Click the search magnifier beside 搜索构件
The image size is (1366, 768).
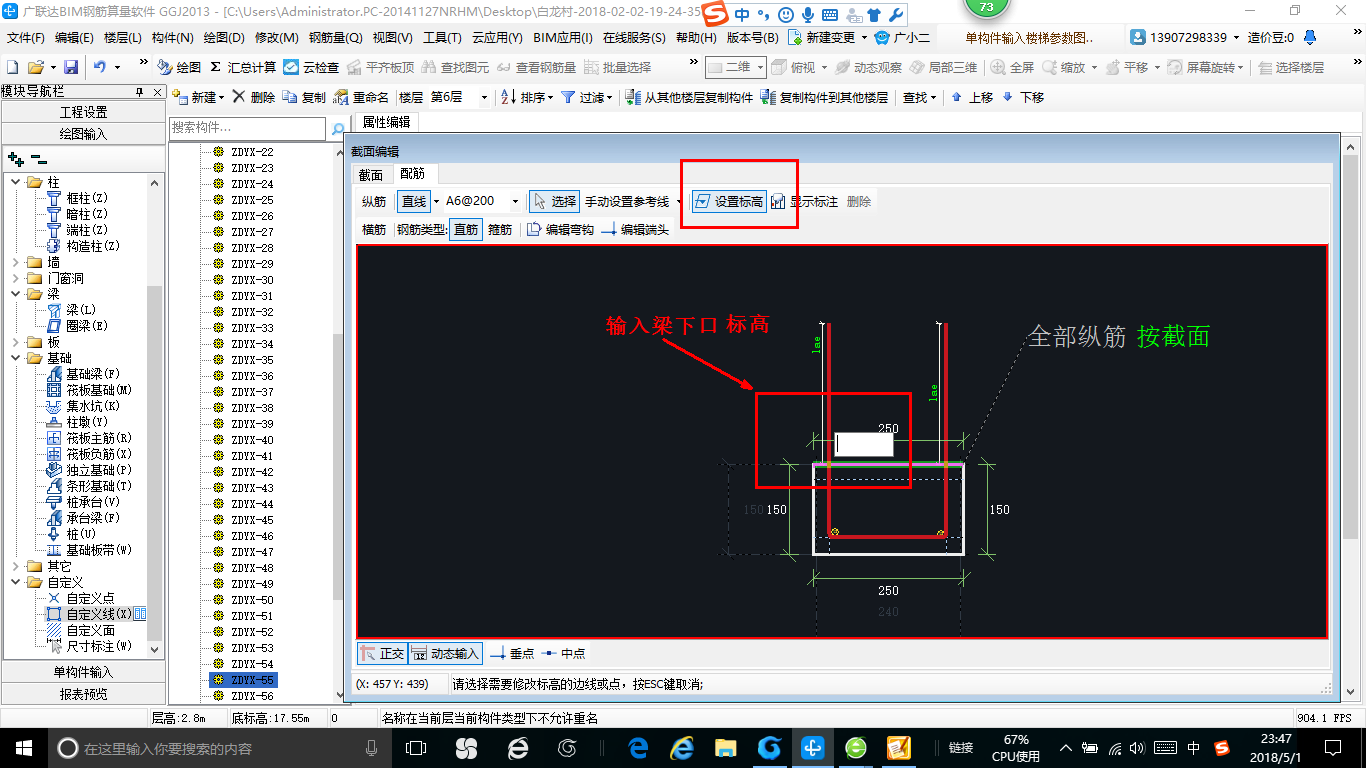338,129
